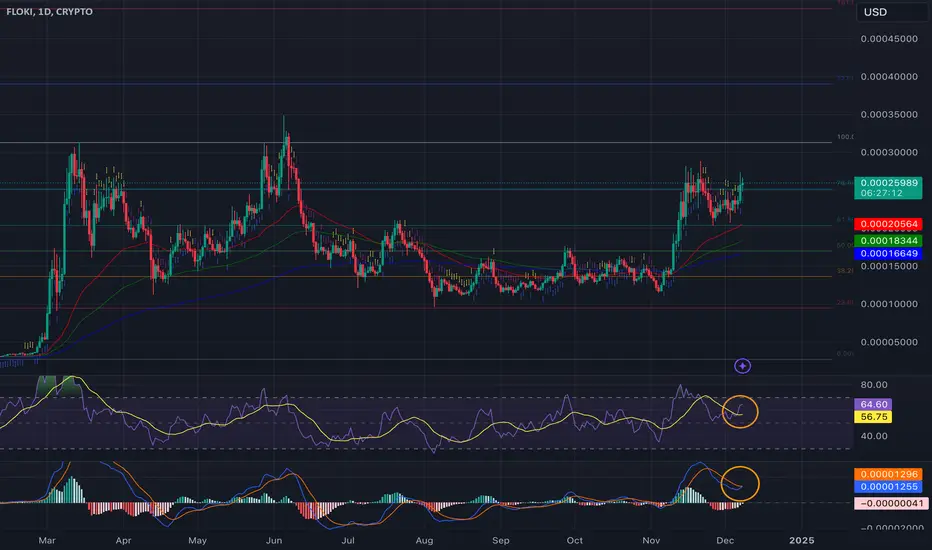Viewport: 932px width, 550px height.
Task: Click the Apr label on time axis
Action: [123, 540]
